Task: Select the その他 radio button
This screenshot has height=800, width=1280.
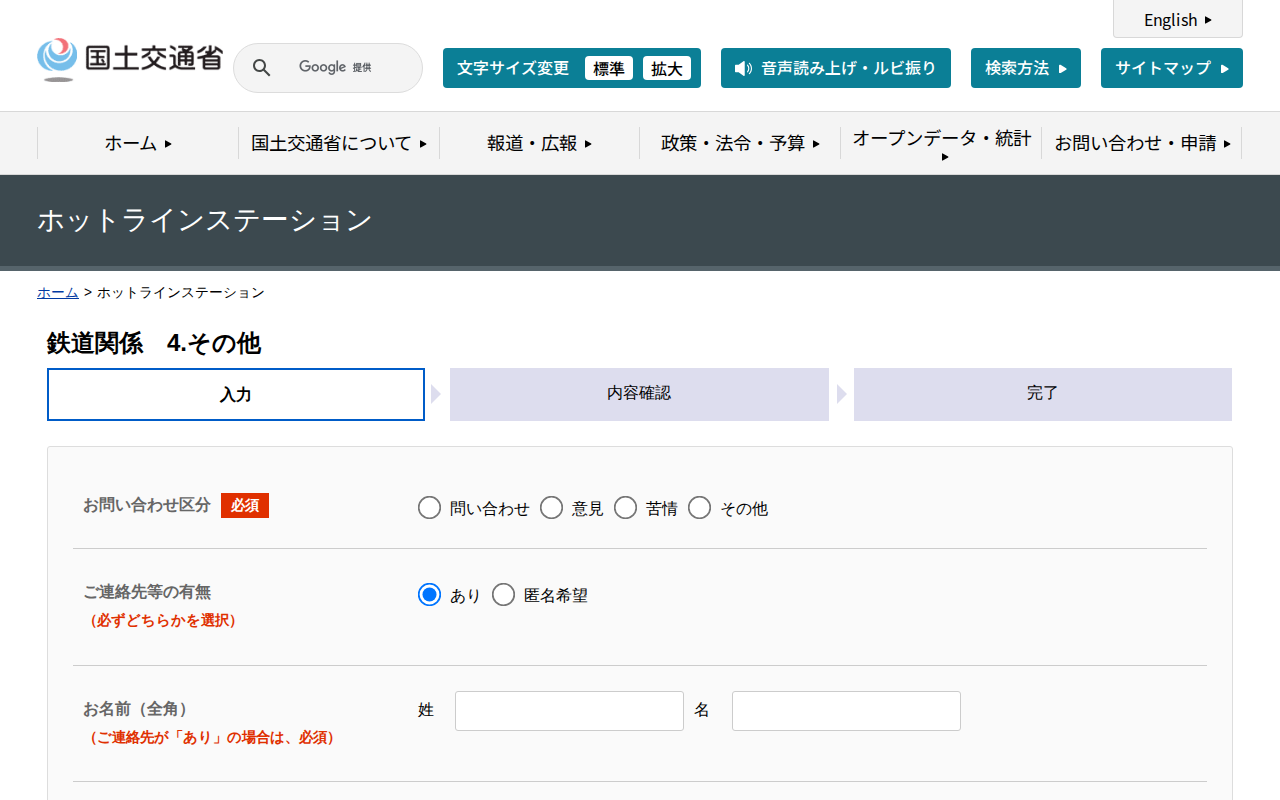Action: pyautogui.click(x=699, y=508)
